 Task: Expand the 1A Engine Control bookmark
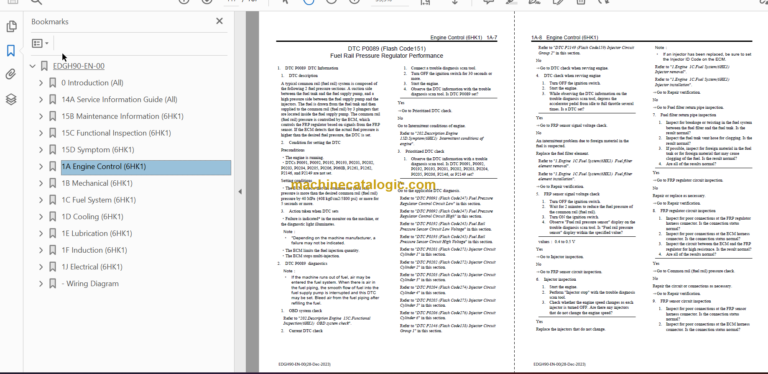point(41,166)
